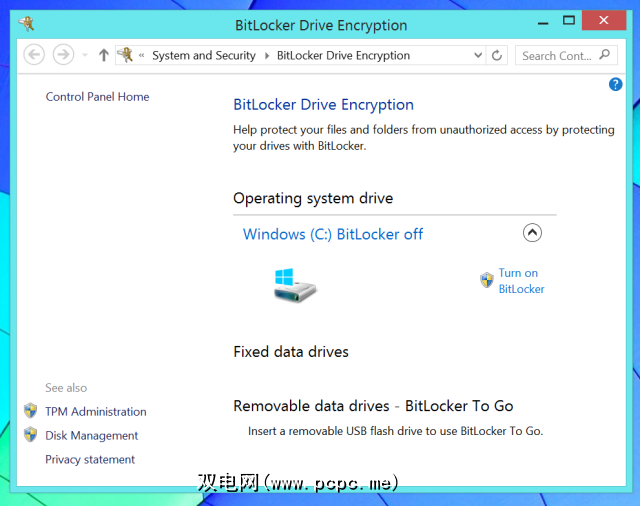Screen dimensions: 640x506
Task: Click the window title bar keys icon
Action: point(27,24)
